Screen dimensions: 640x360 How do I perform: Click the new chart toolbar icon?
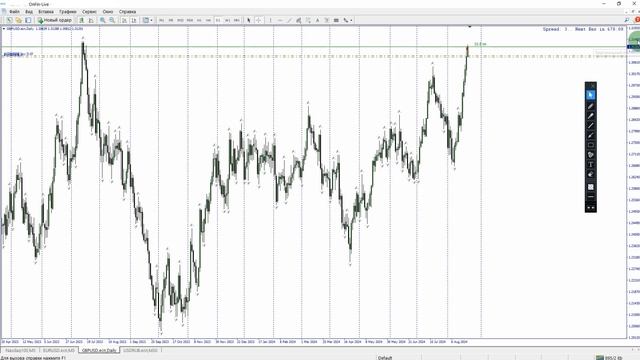click(9, 20)
